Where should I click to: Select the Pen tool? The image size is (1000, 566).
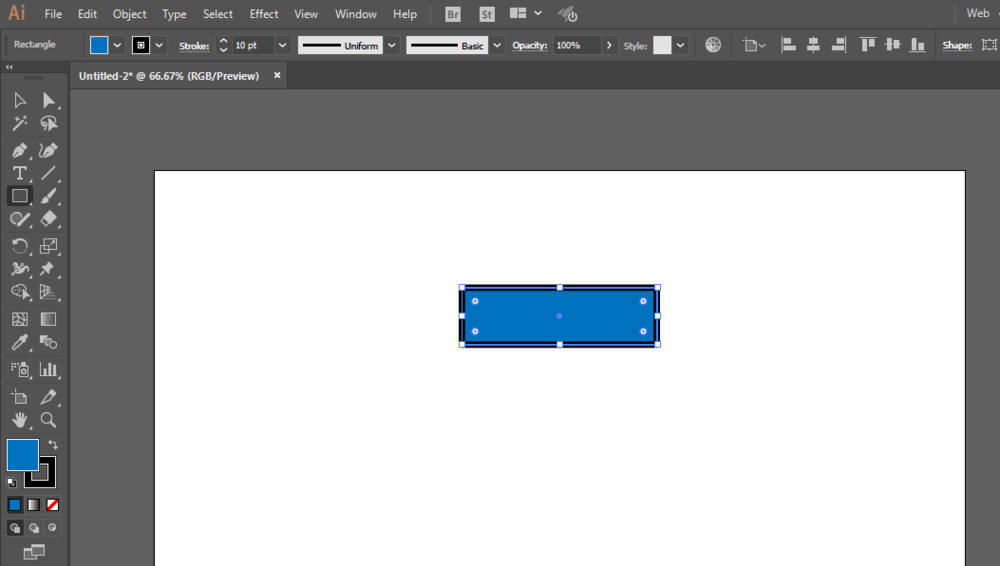pos(20,151)
